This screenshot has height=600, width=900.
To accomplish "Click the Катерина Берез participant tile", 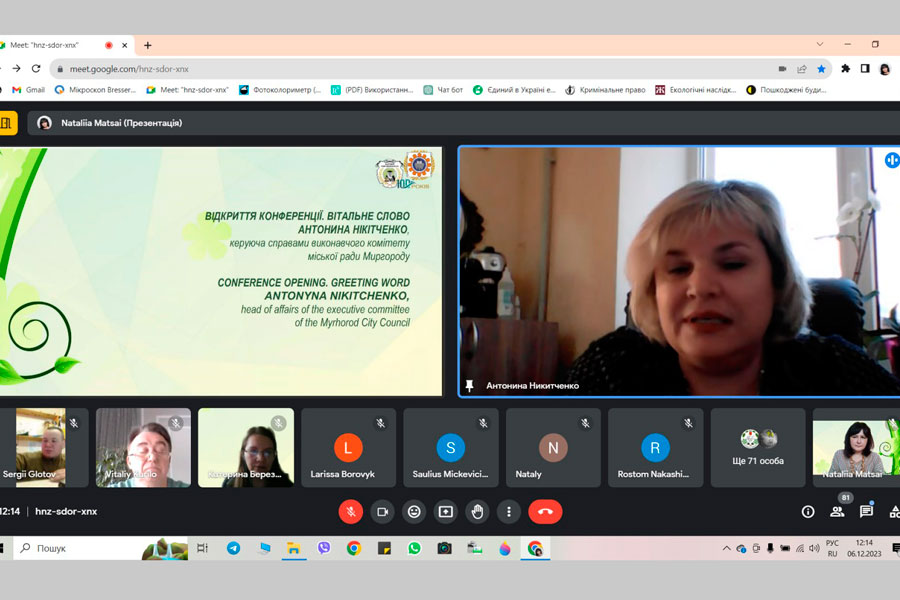I will [246, 447].
